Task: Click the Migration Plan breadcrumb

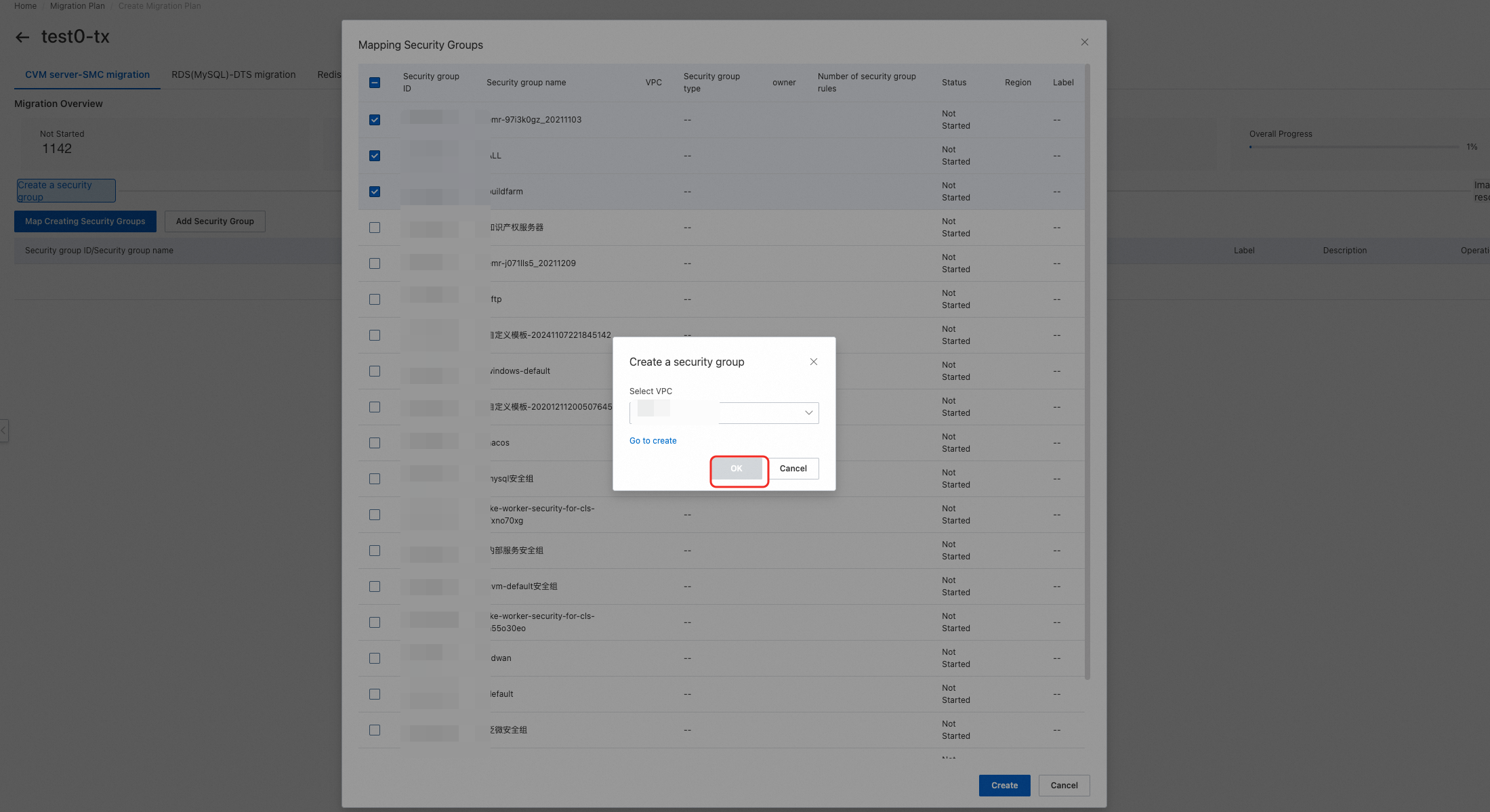Action: (x=77, y=6)
